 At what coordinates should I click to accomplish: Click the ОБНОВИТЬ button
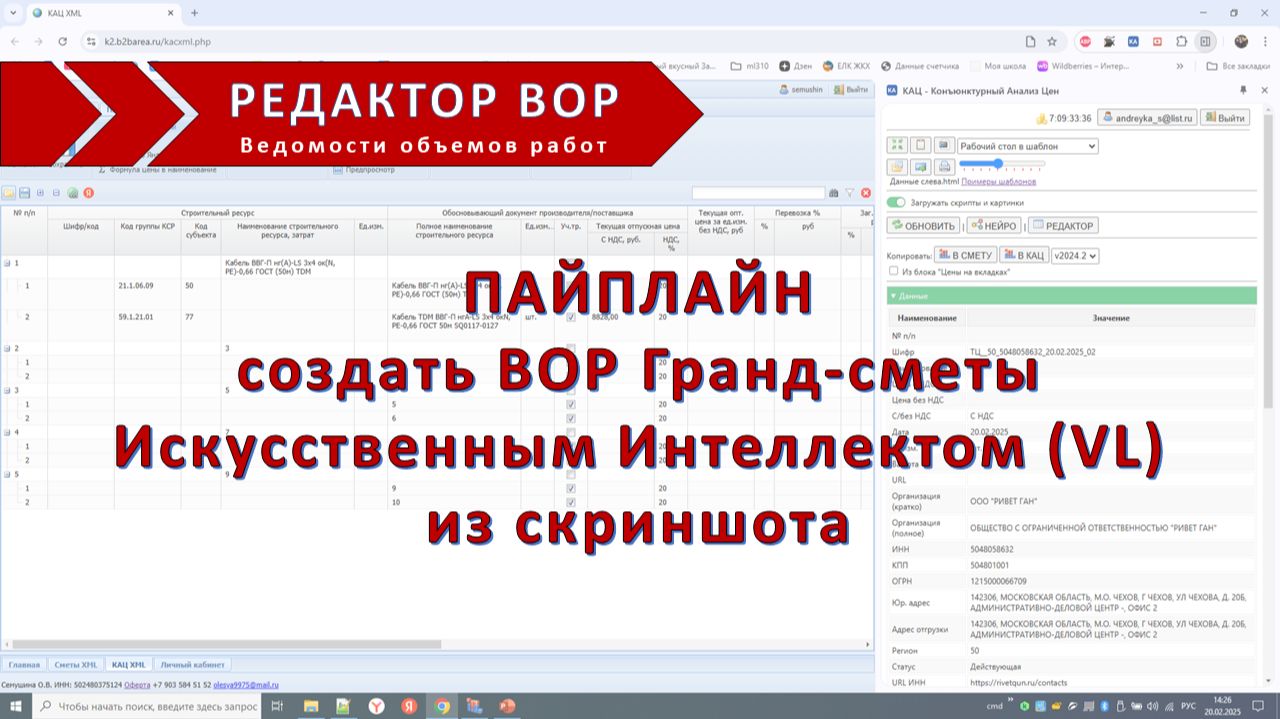pyautogui.click(x=923, y=226)
